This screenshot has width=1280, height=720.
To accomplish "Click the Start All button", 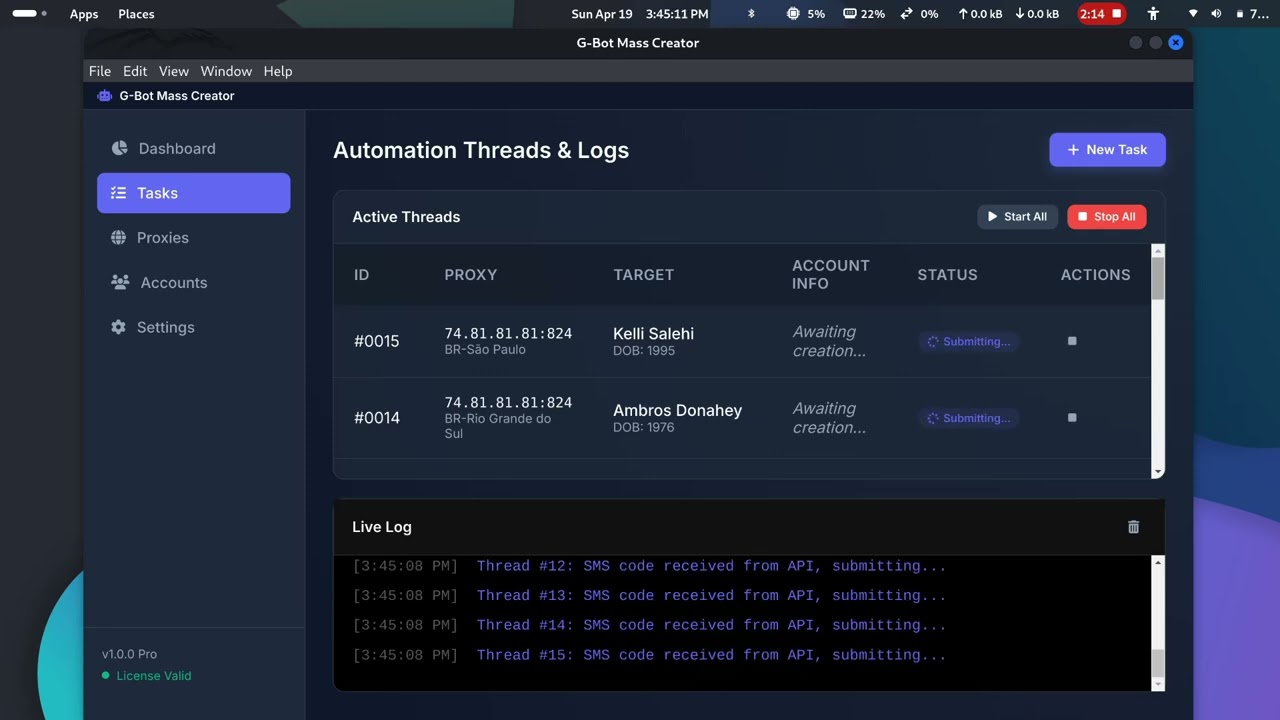I will point(1017,217).
